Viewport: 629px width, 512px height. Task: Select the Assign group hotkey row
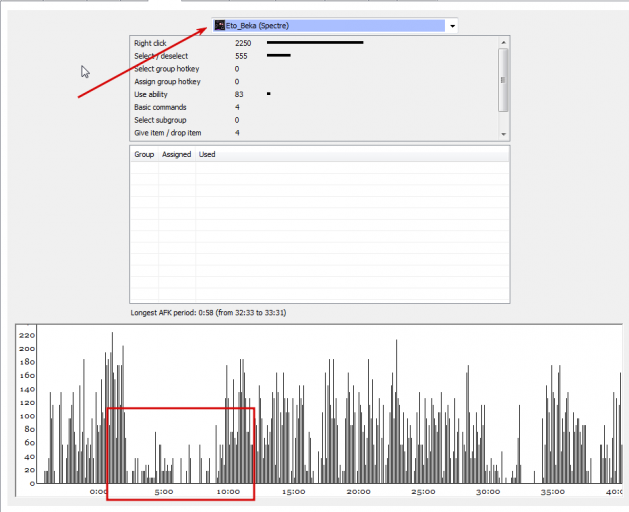(x=314, y=81)
